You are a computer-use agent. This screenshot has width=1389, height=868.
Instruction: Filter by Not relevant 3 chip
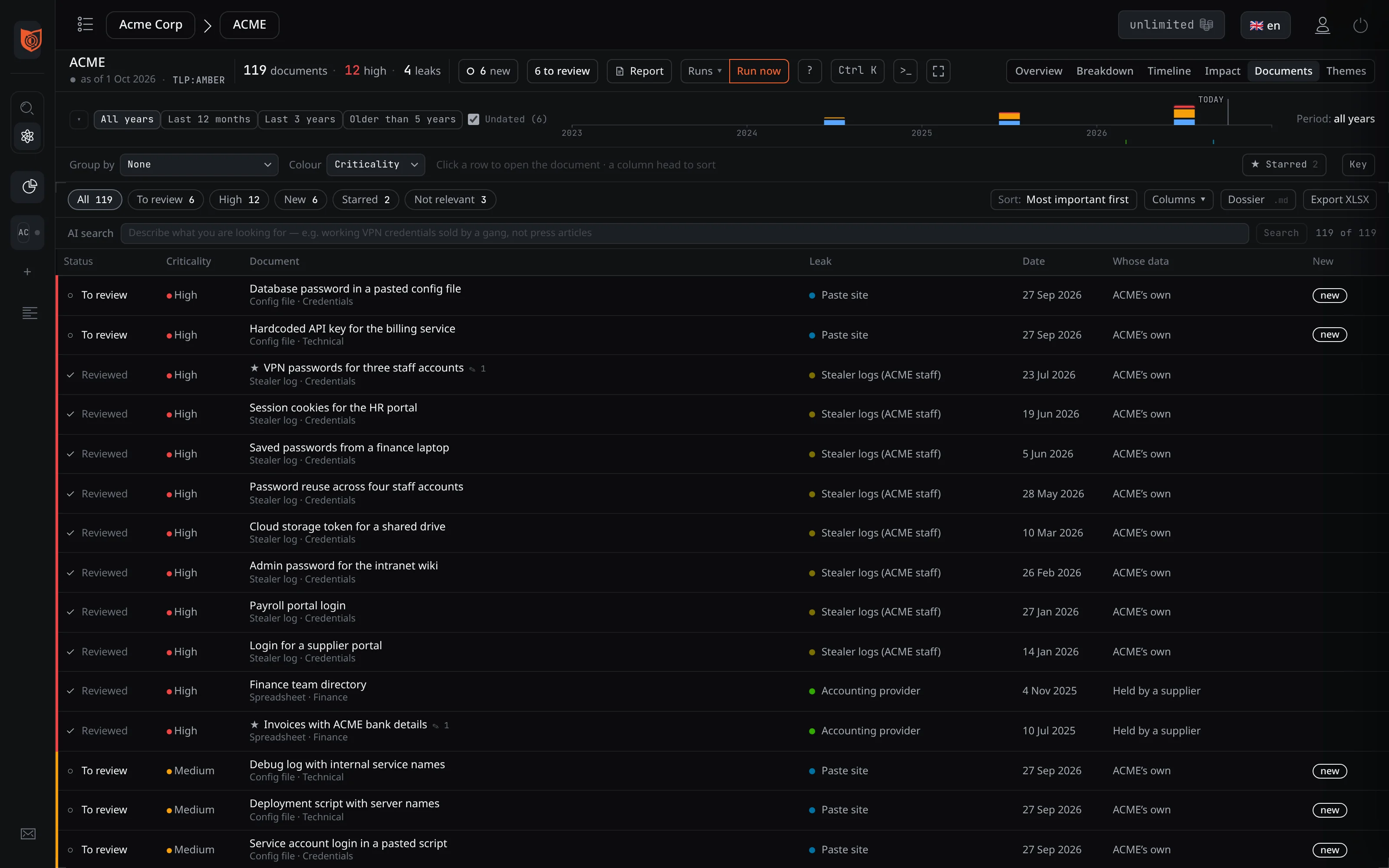point(450,200)
